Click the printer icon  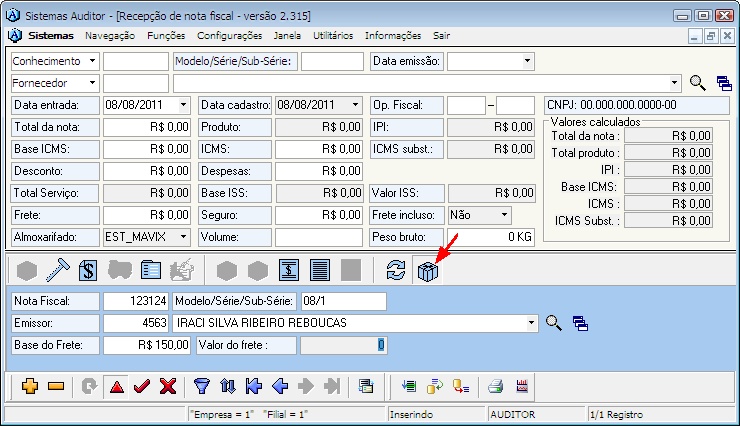[494, 386]
